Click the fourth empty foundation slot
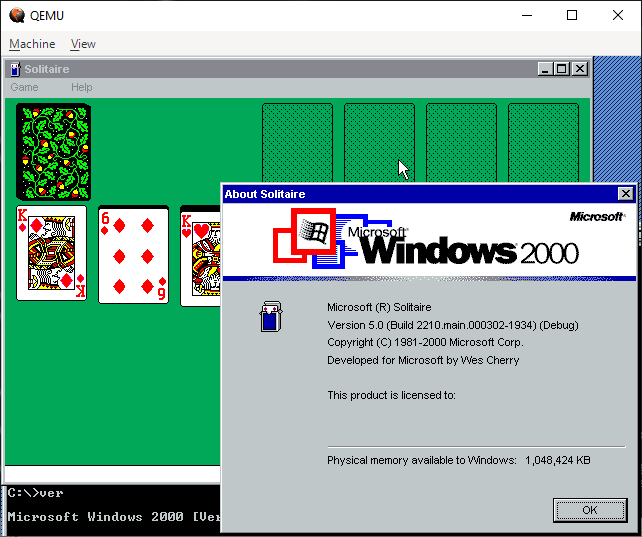This screenshot has height=537, width=642. (543, 143)
